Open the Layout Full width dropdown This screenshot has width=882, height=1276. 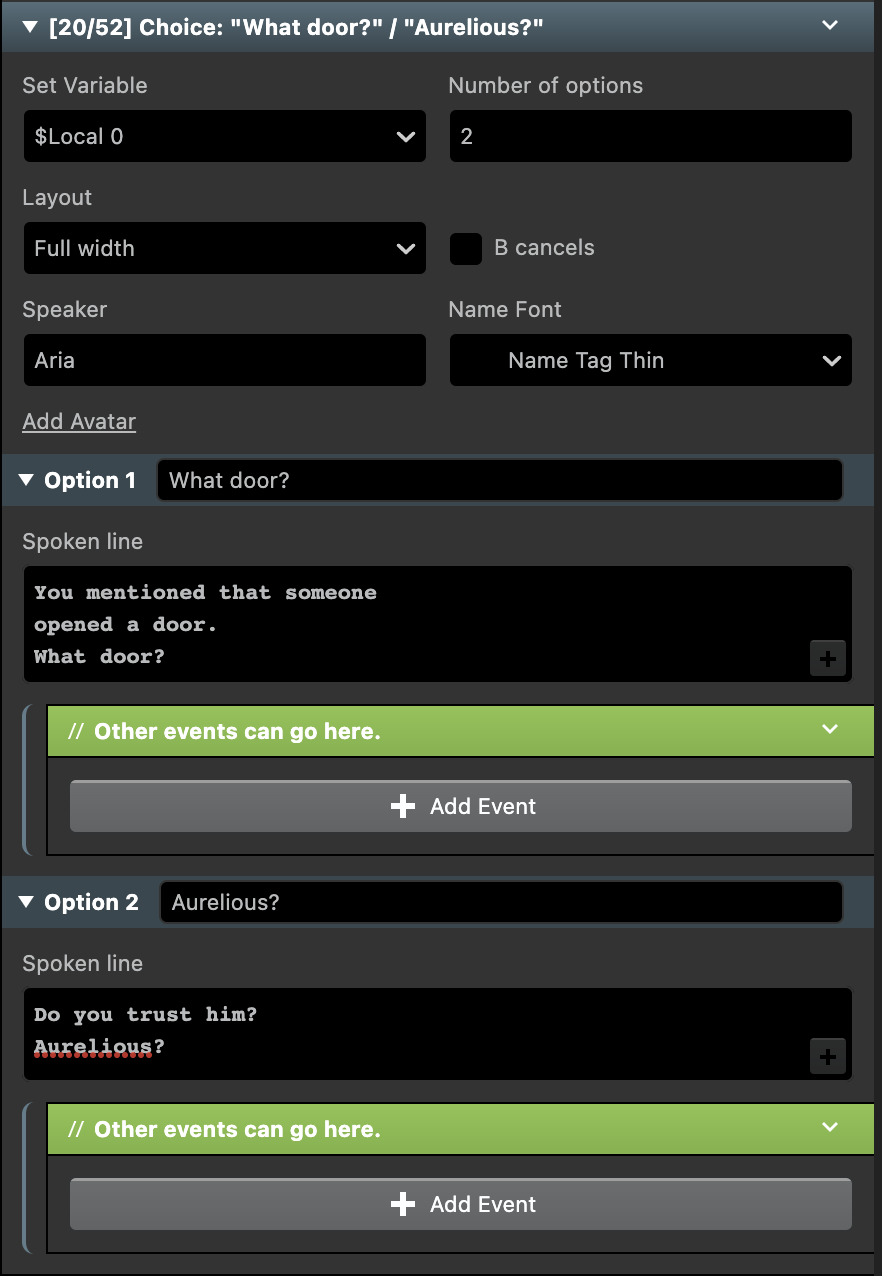(x=224, y=248)
